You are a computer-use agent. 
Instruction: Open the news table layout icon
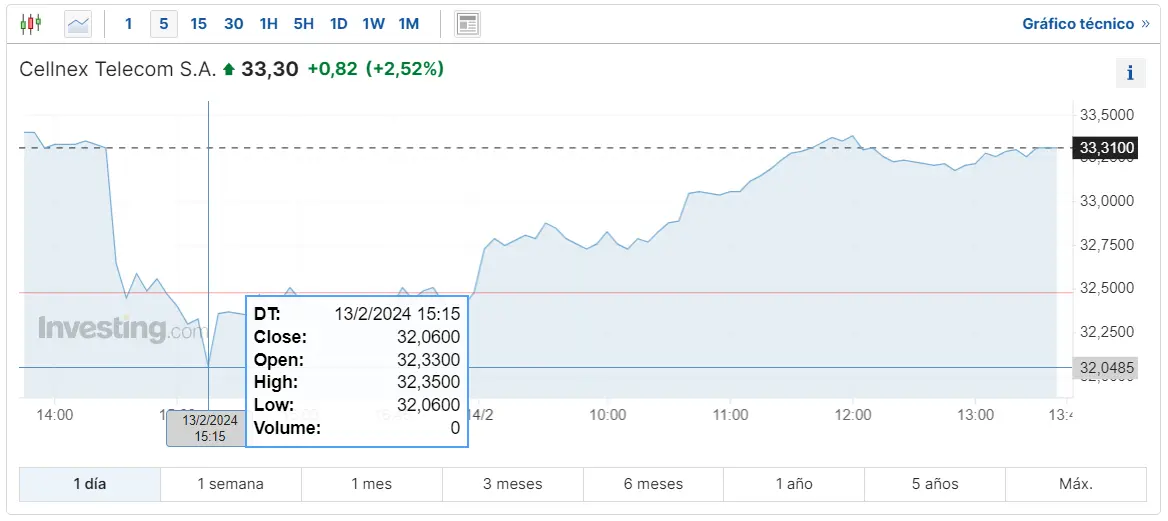point(467,24)
